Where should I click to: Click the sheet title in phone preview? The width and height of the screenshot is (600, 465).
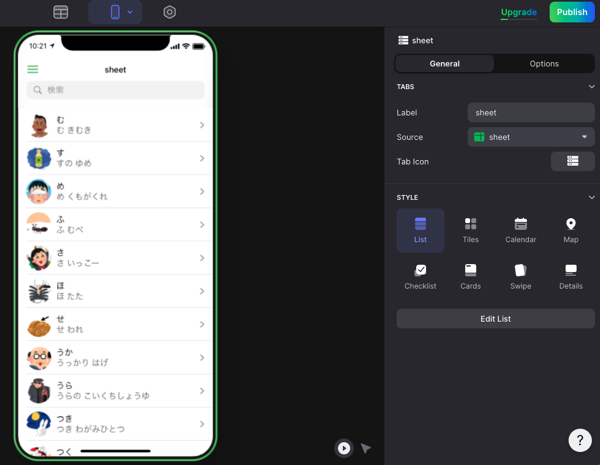click(x=115, y=70)
